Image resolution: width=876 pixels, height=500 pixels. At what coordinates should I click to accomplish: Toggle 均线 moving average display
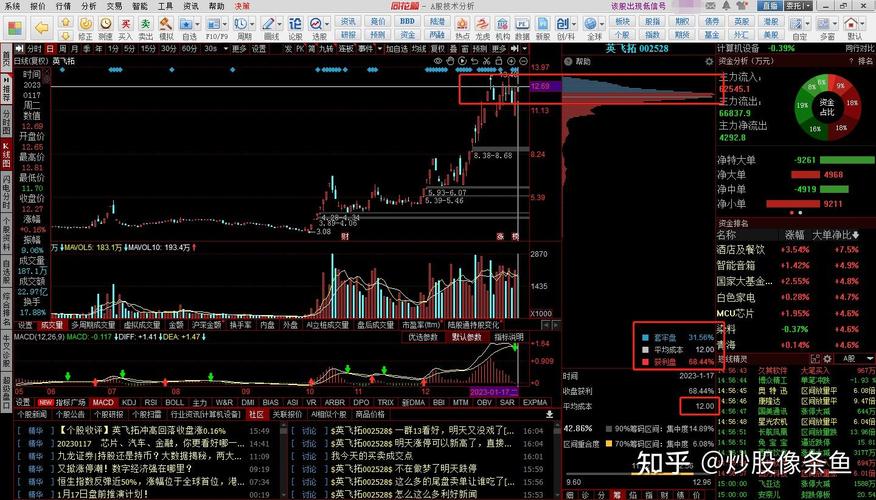(x=419, y=49)
